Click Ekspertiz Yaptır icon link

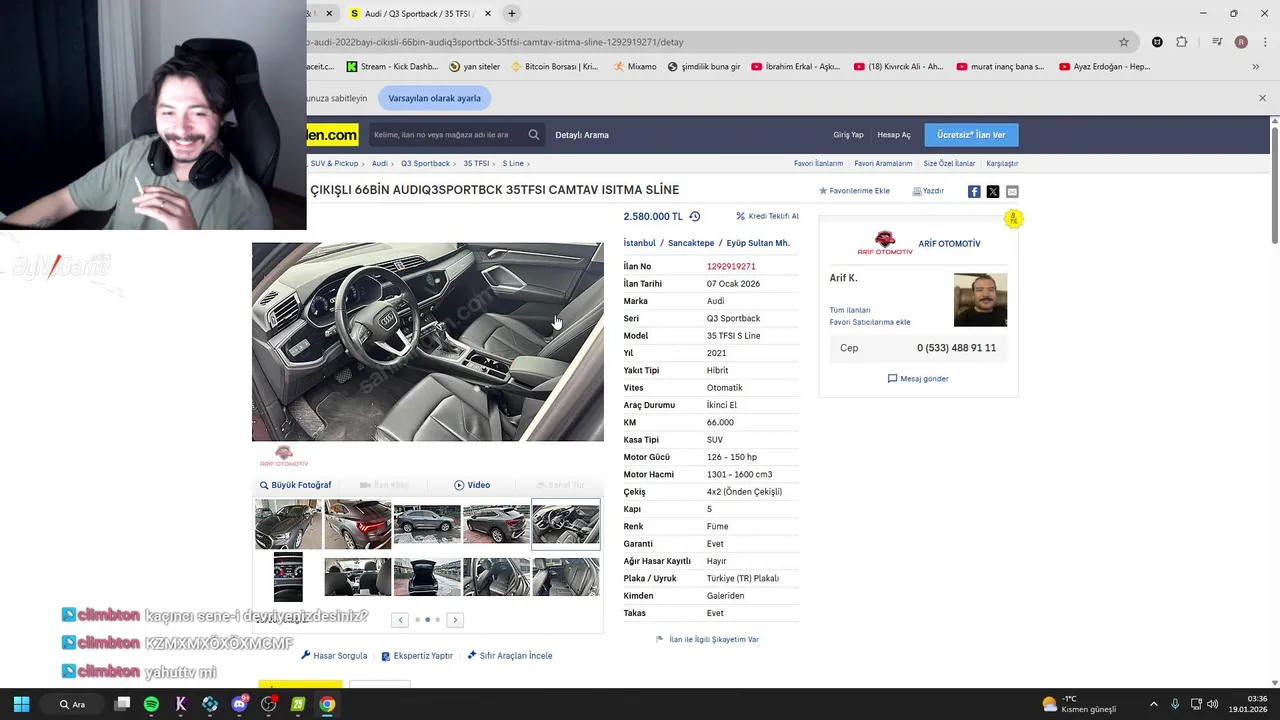pyautogui.click(x=417, y=656)
